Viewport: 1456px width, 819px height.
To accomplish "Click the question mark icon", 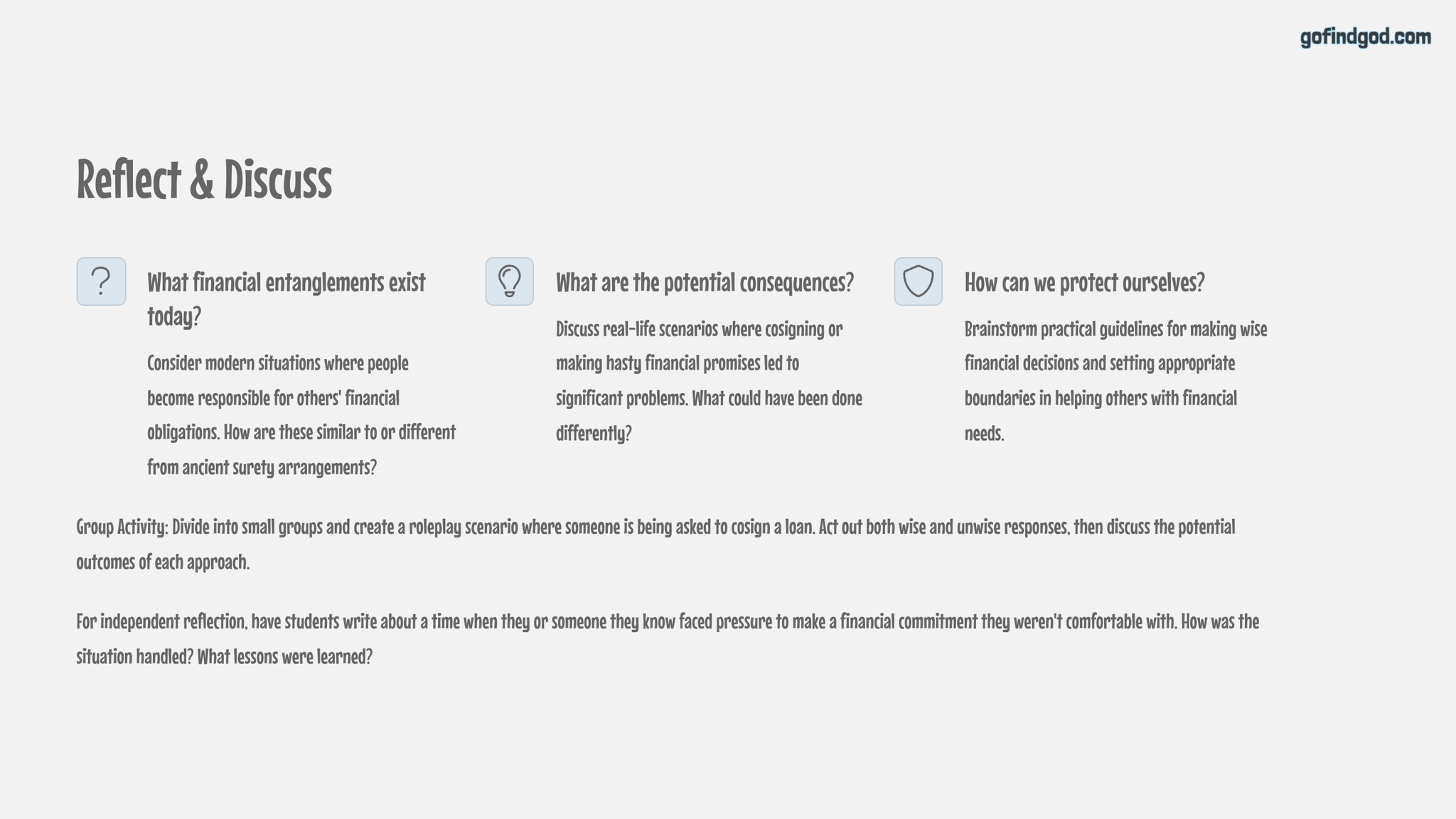I will pos(101,282).
